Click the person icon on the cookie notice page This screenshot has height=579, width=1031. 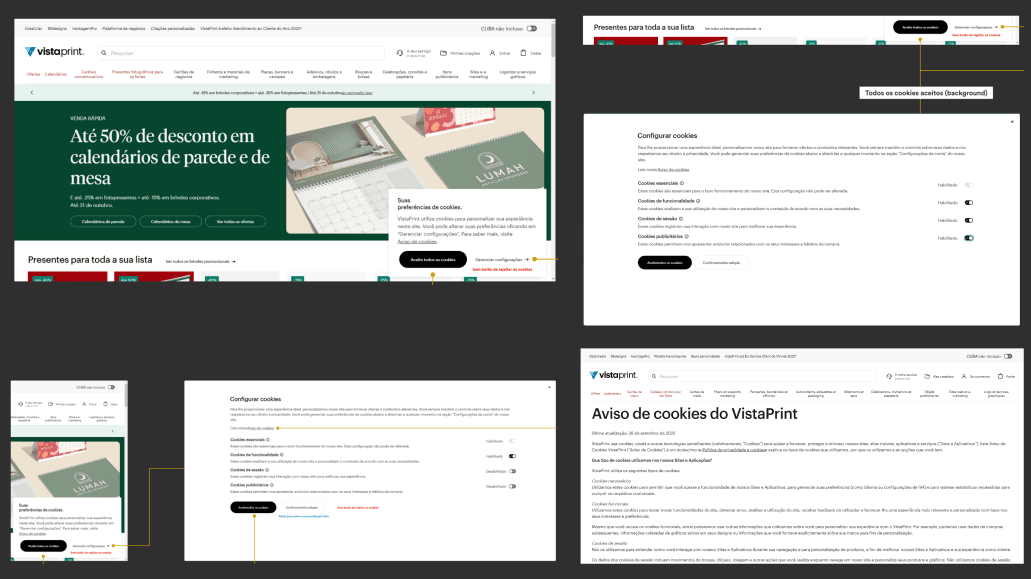(x=964, y=377)
